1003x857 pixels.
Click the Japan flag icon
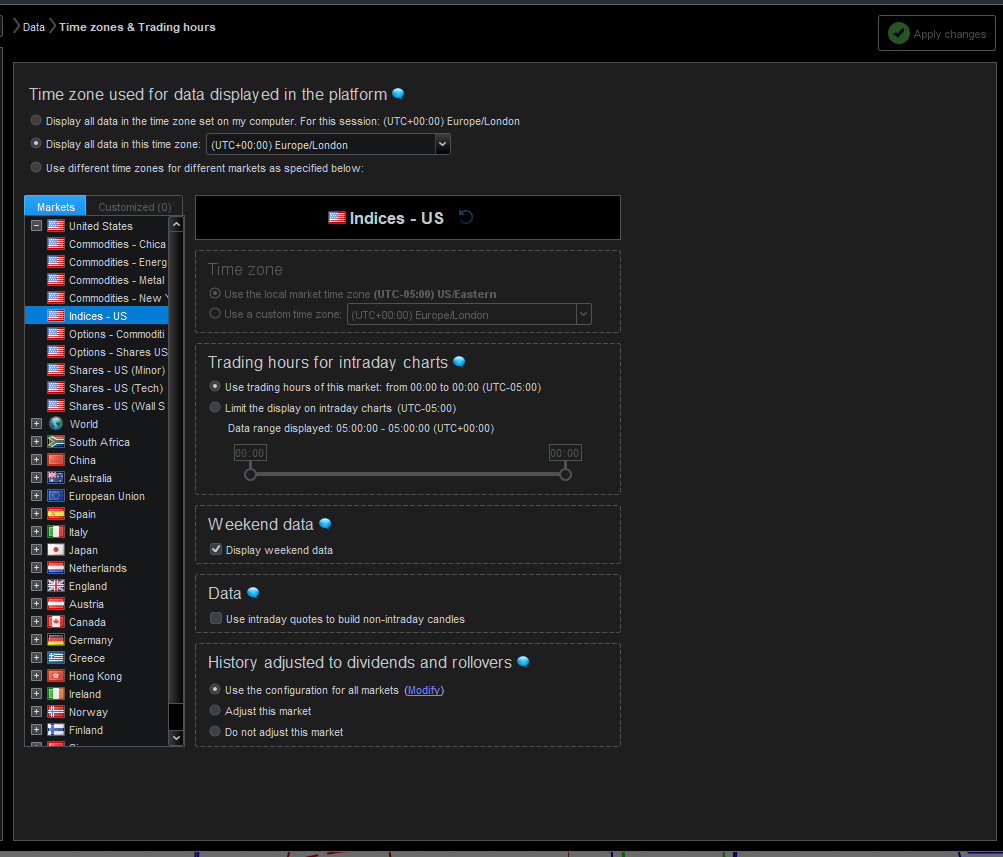[x=56, y=549]
